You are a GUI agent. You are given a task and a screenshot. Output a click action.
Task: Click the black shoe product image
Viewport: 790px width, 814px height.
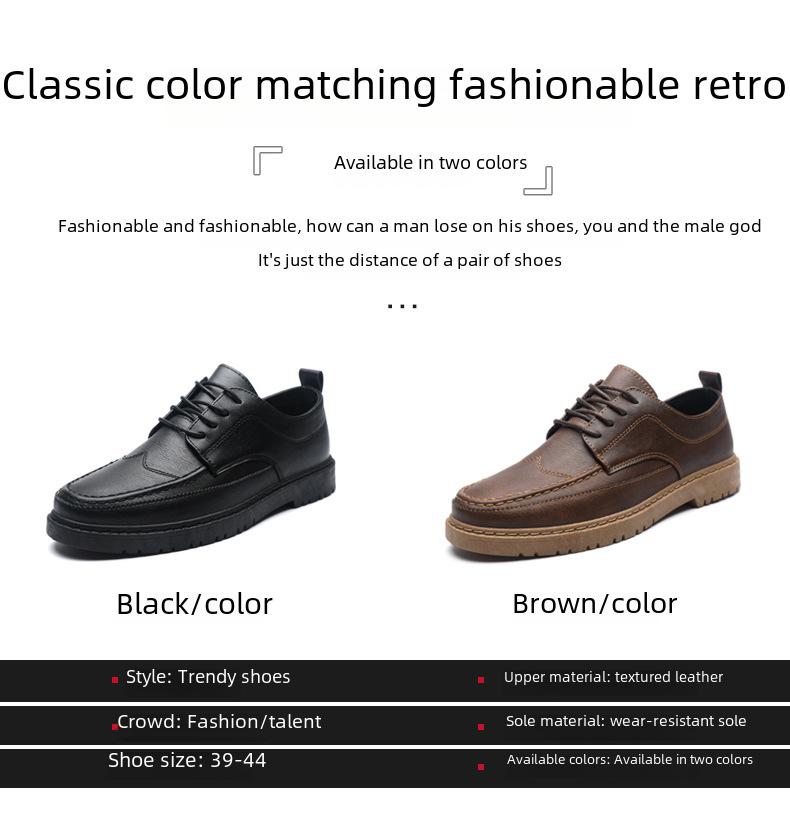191,461
